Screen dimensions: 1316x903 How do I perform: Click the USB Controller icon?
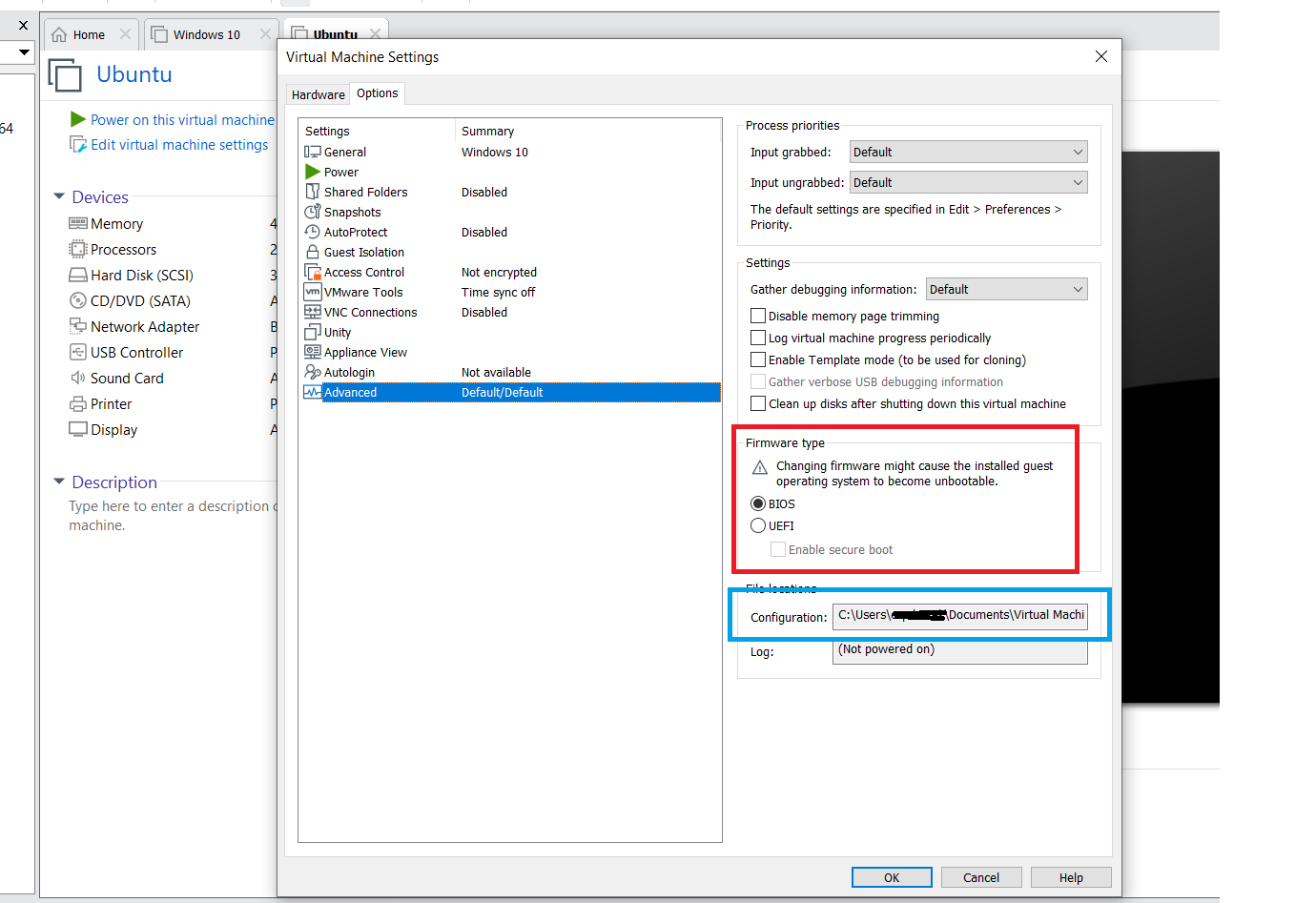pyautogui.click(x=77, y=352)
